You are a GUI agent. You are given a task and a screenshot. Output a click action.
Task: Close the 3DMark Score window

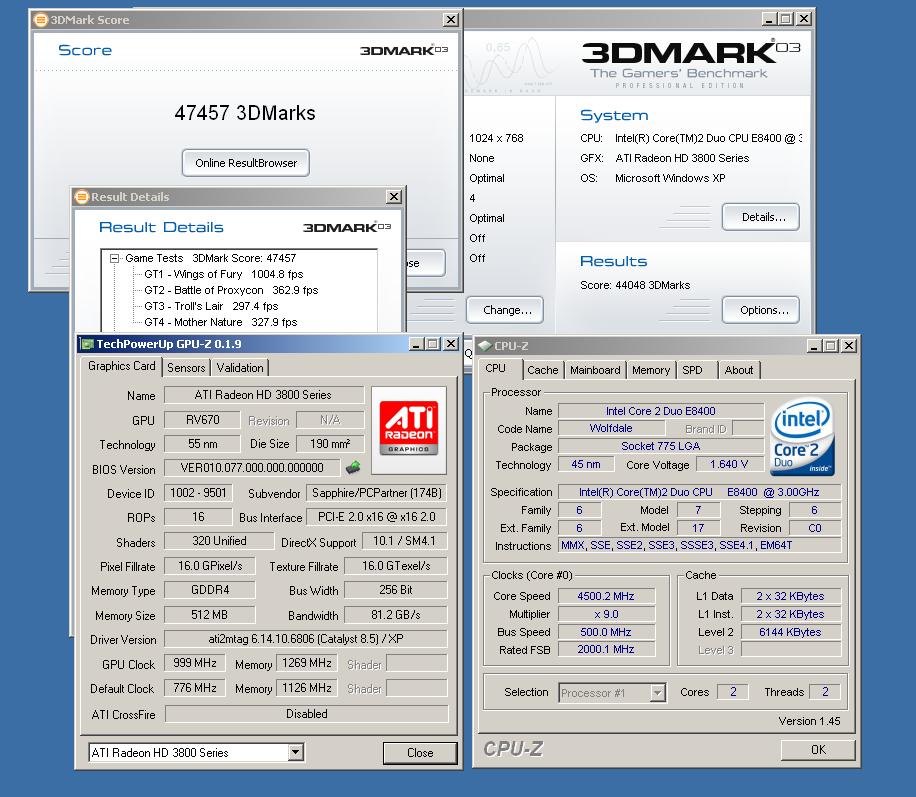click(x=451, y=20)
